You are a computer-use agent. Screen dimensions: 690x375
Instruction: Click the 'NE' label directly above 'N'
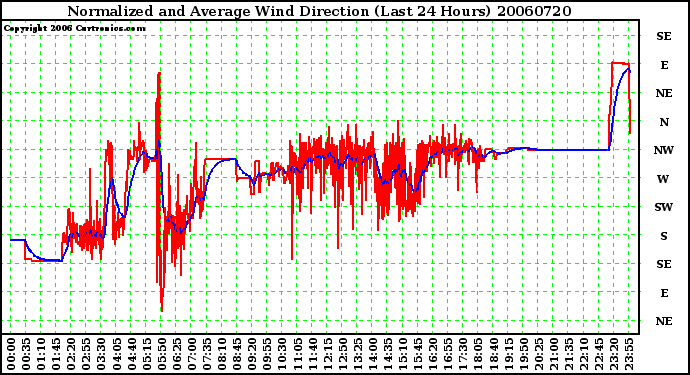click(664, 93)
